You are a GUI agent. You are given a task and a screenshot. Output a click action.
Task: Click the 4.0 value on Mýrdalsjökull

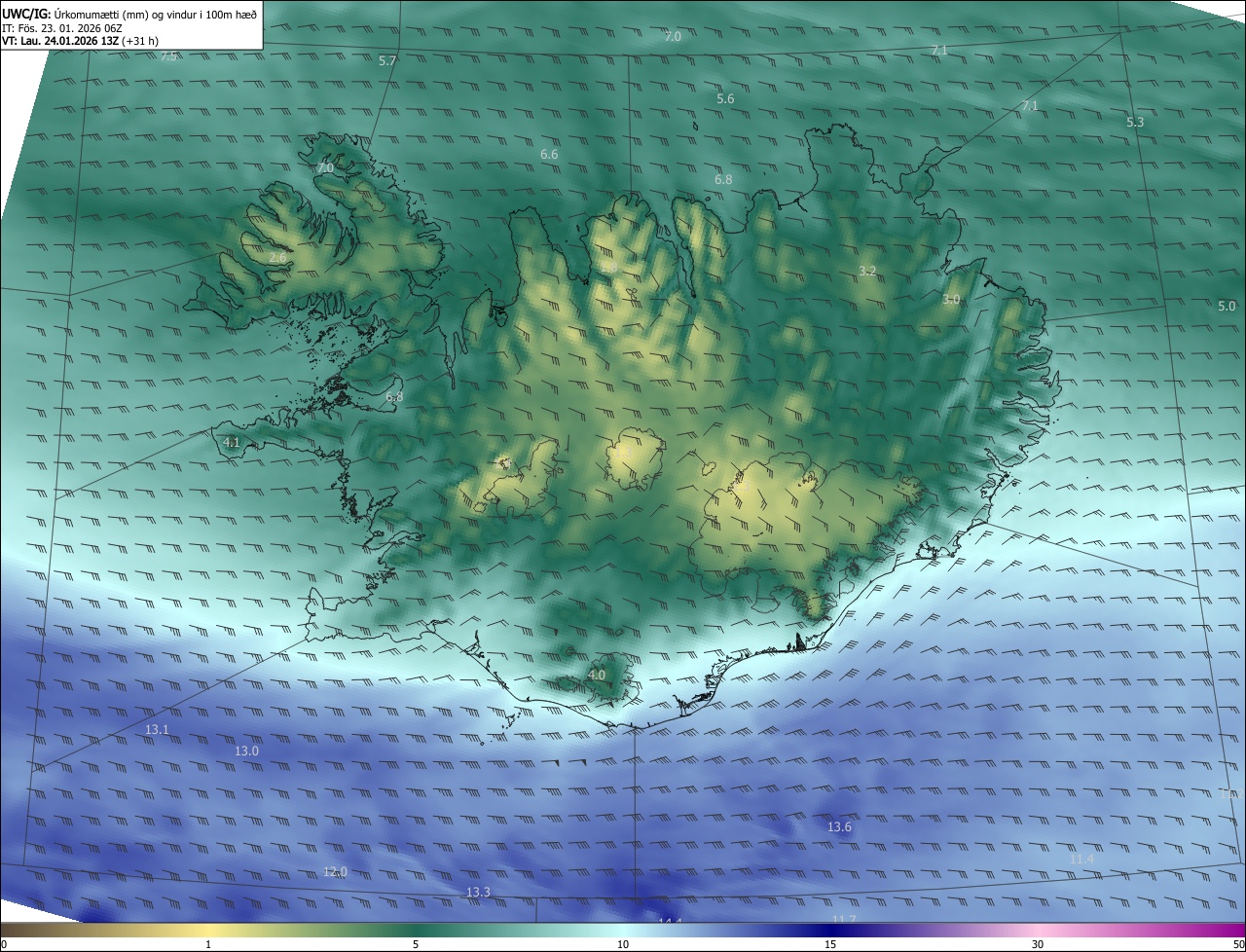point(597,675)
